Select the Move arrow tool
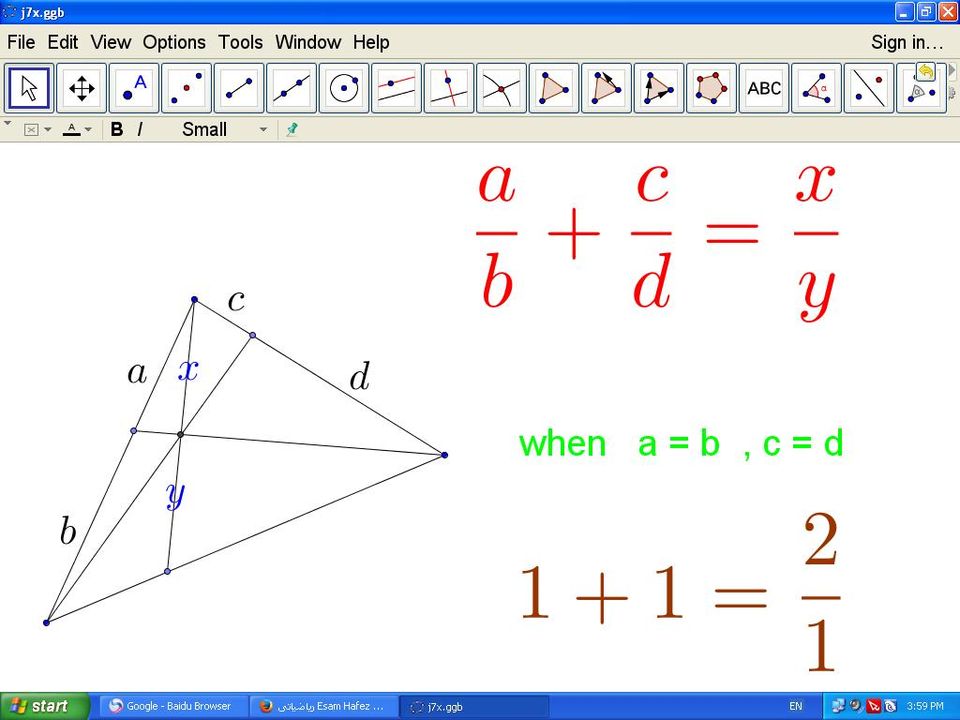960x720 pixels. (30, 88)
